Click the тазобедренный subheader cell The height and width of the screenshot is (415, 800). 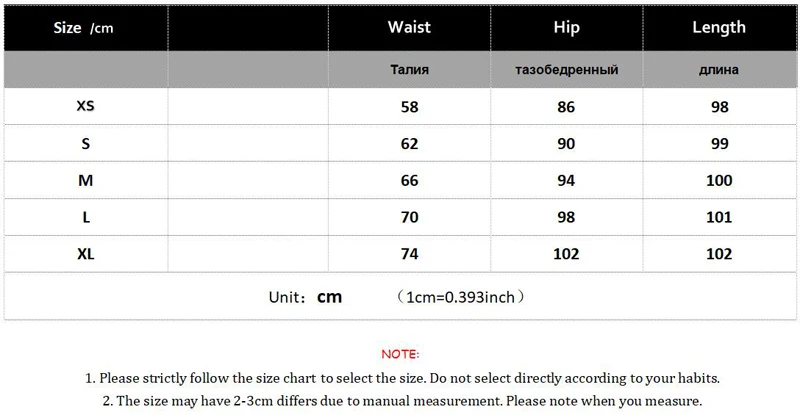tap(566, 69)
